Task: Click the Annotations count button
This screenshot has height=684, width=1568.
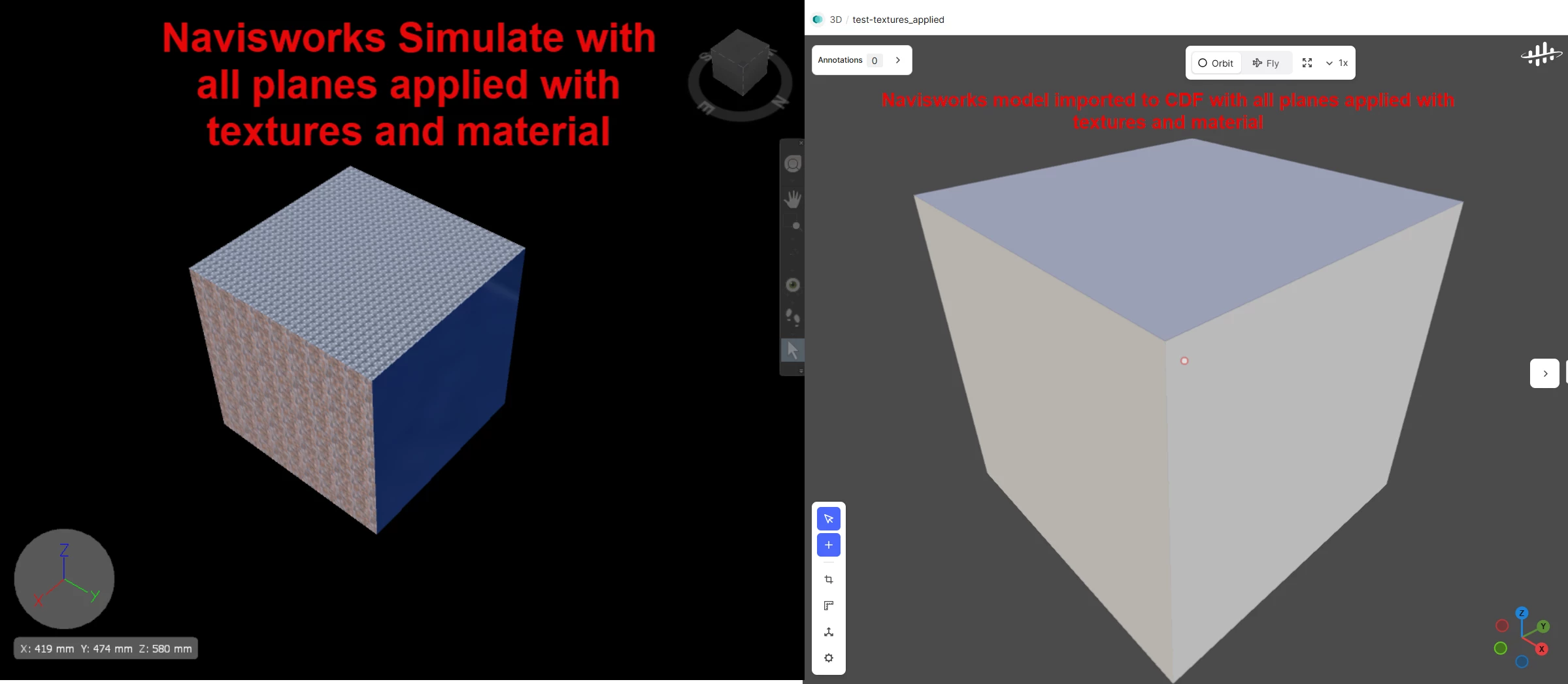Action: point(875,61)
